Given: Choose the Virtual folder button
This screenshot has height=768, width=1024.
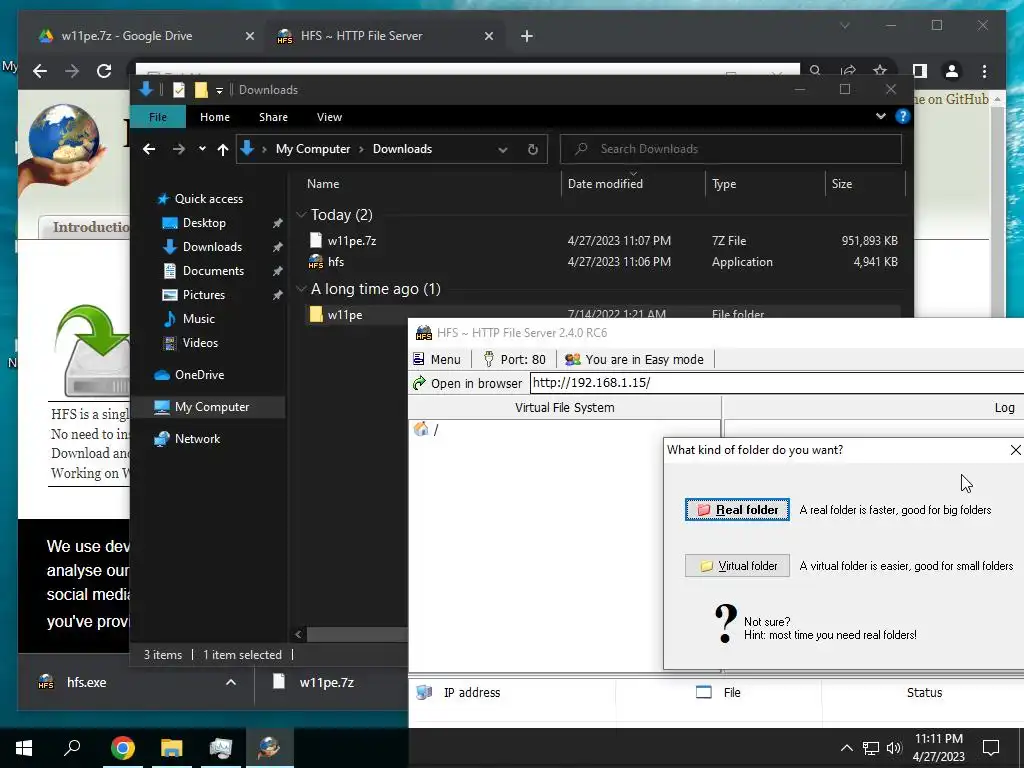Looking at the screenshot, I should [737, 566].
